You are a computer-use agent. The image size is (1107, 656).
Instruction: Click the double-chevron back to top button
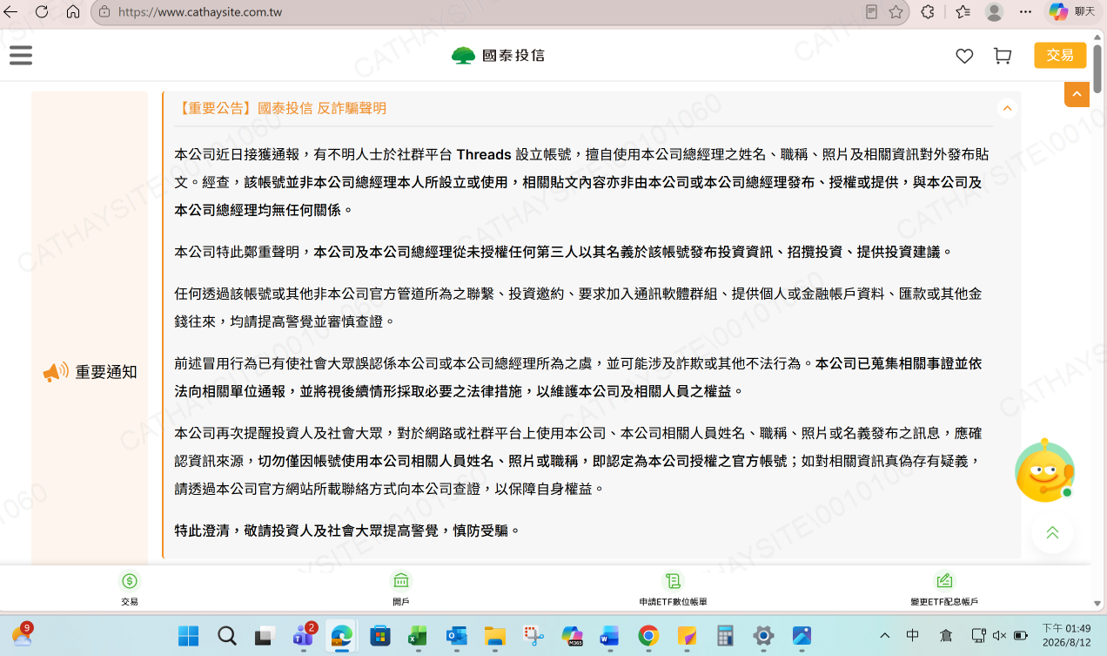(1052, 532)
